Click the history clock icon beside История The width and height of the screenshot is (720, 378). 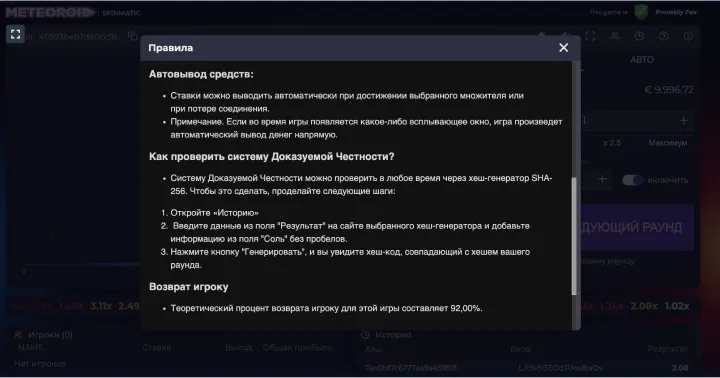(x=366, y=335)
